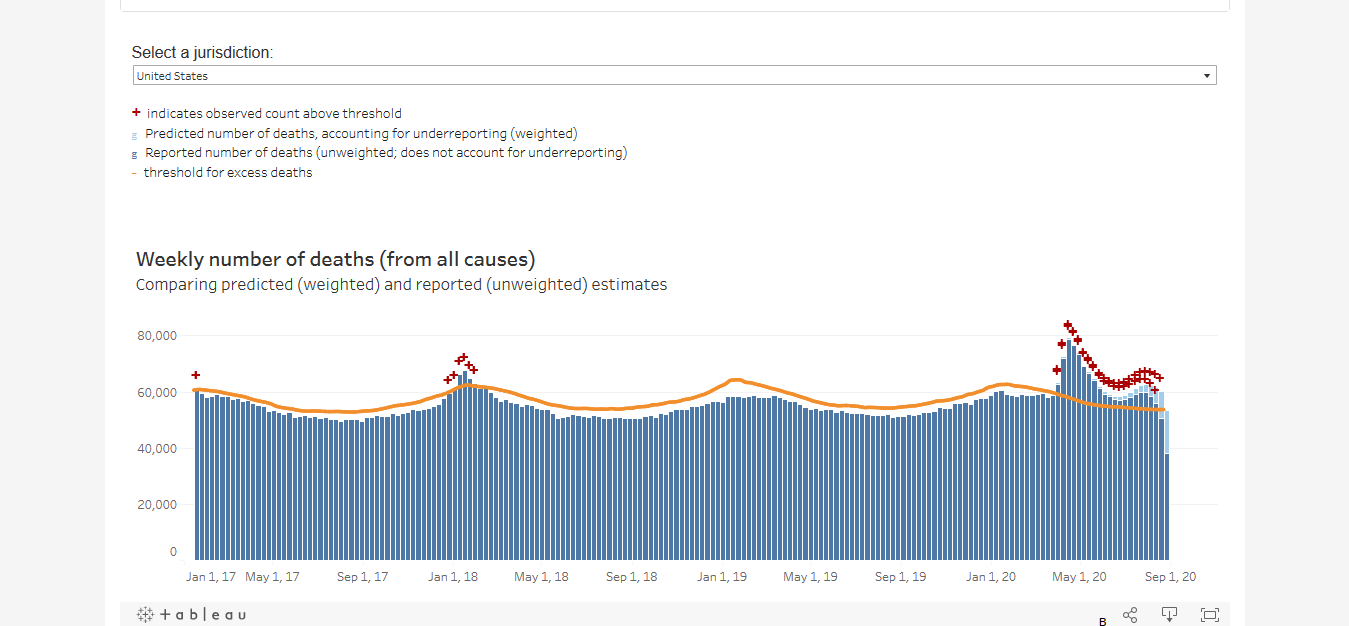
Task: Click the last short dark blue bar
Action: click(1166, 507)
